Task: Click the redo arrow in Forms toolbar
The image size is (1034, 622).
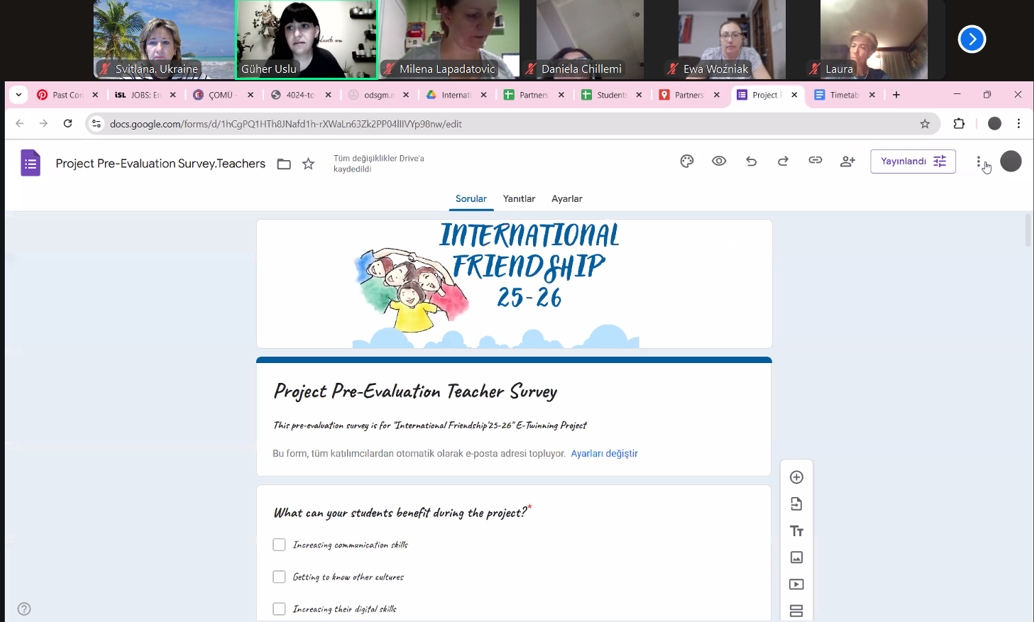Action: pos(783,161)
